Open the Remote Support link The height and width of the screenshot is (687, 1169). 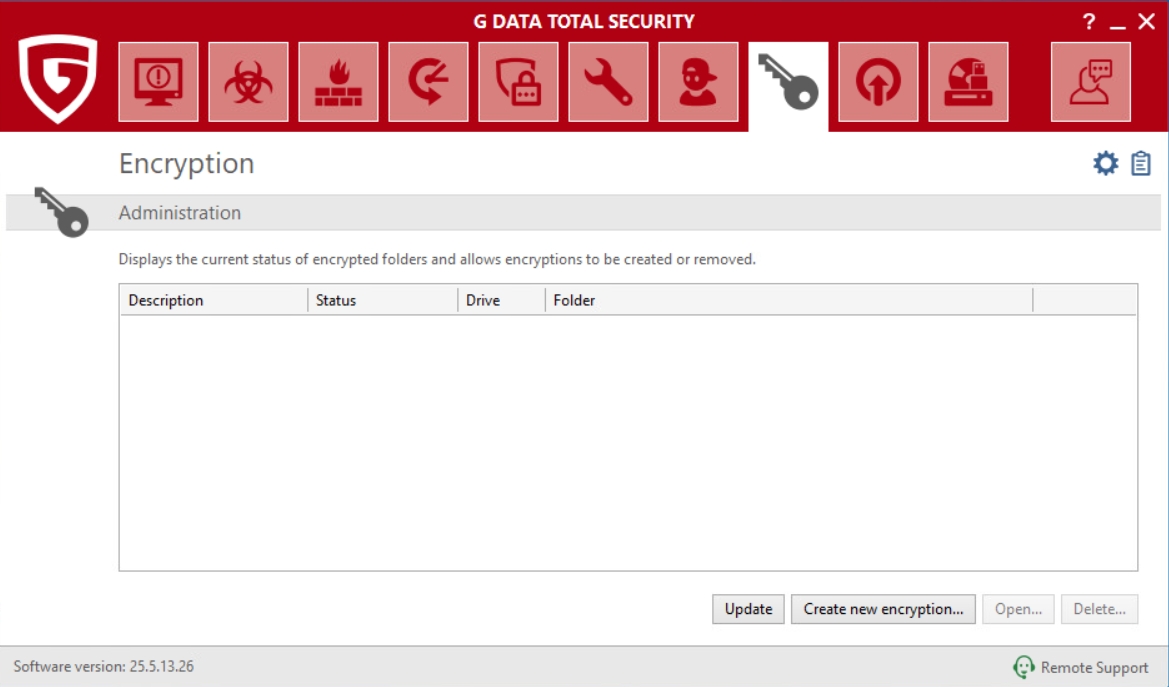click(1094, 668)
